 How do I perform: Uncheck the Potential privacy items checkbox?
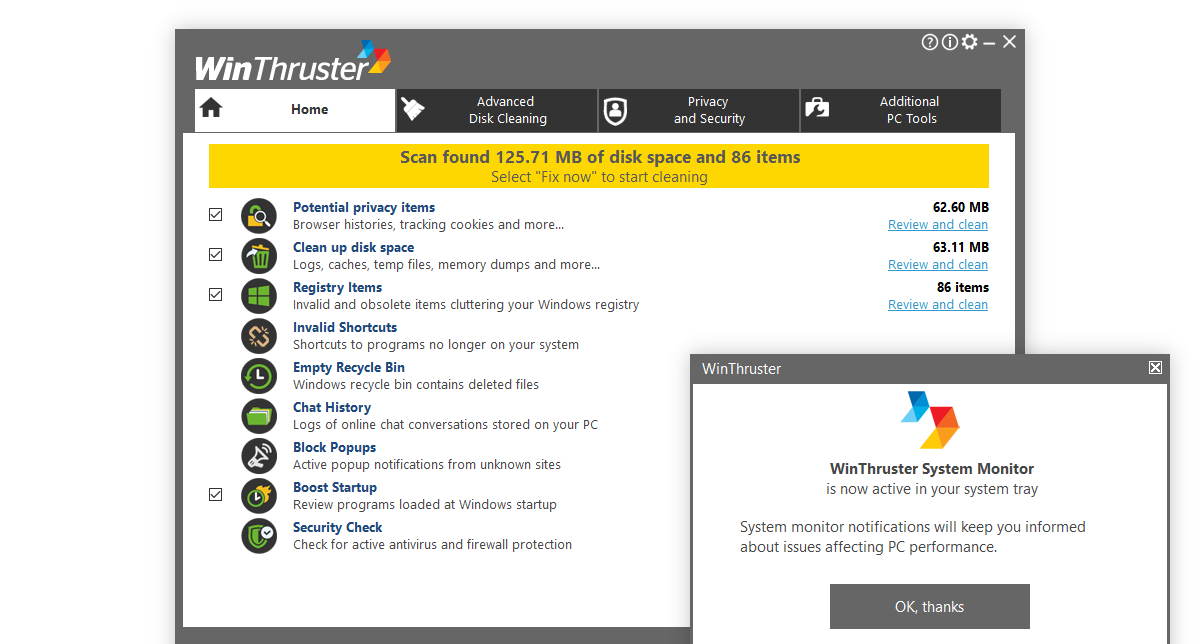(215, 215)
